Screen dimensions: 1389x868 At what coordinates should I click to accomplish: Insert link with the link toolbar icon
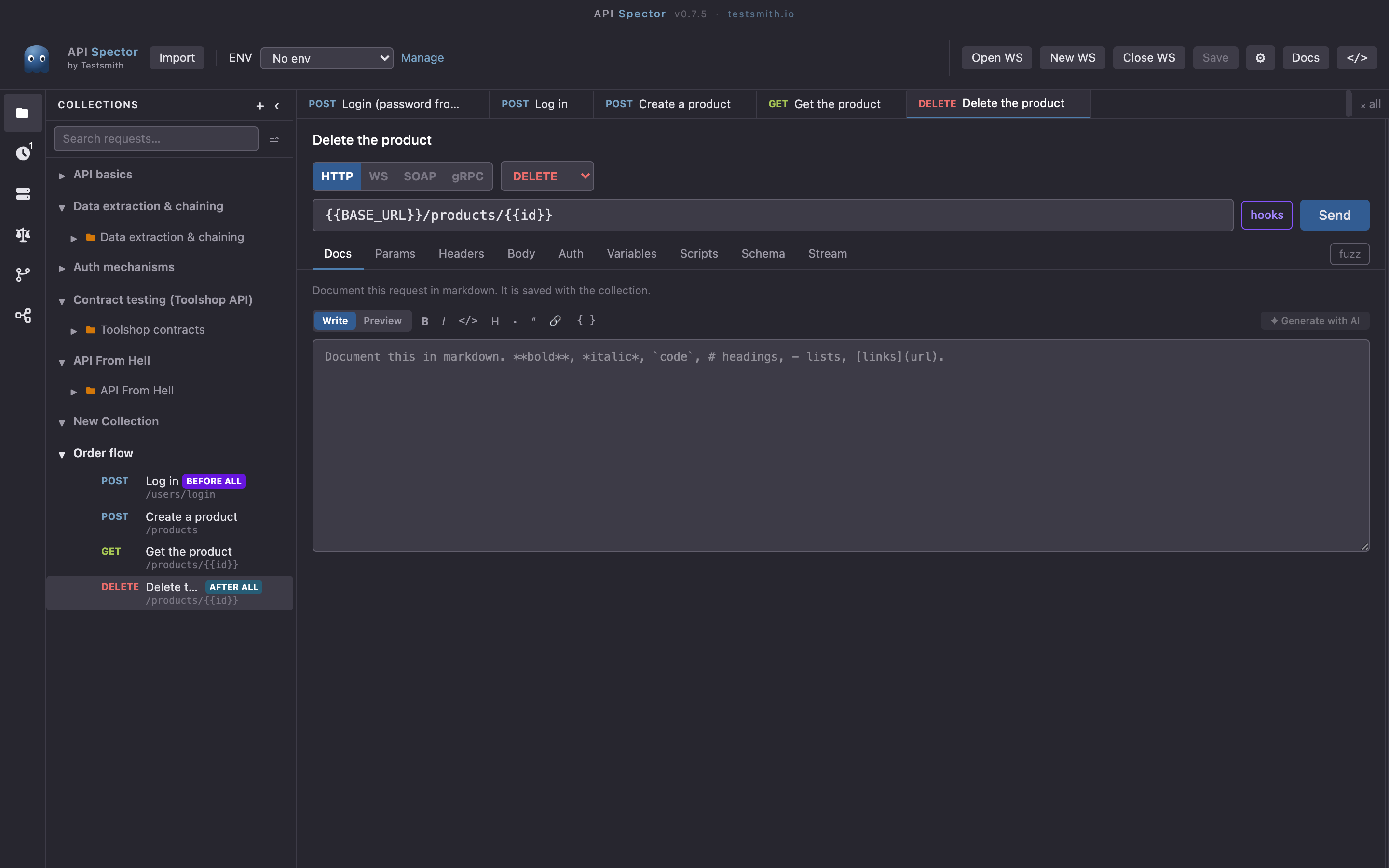555,321
